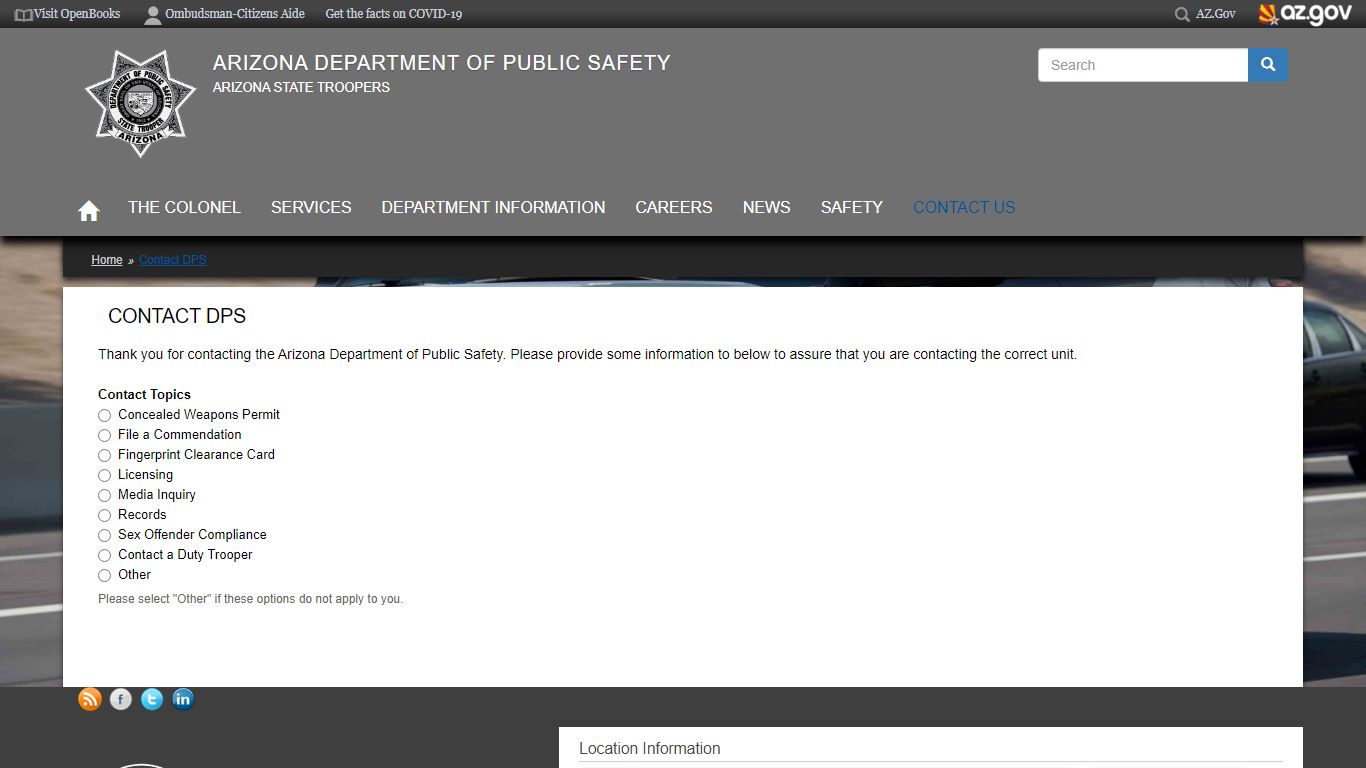Open the AZ.Gov text link
Viewport: 1366px width, 768px height.
[1216, 14]
